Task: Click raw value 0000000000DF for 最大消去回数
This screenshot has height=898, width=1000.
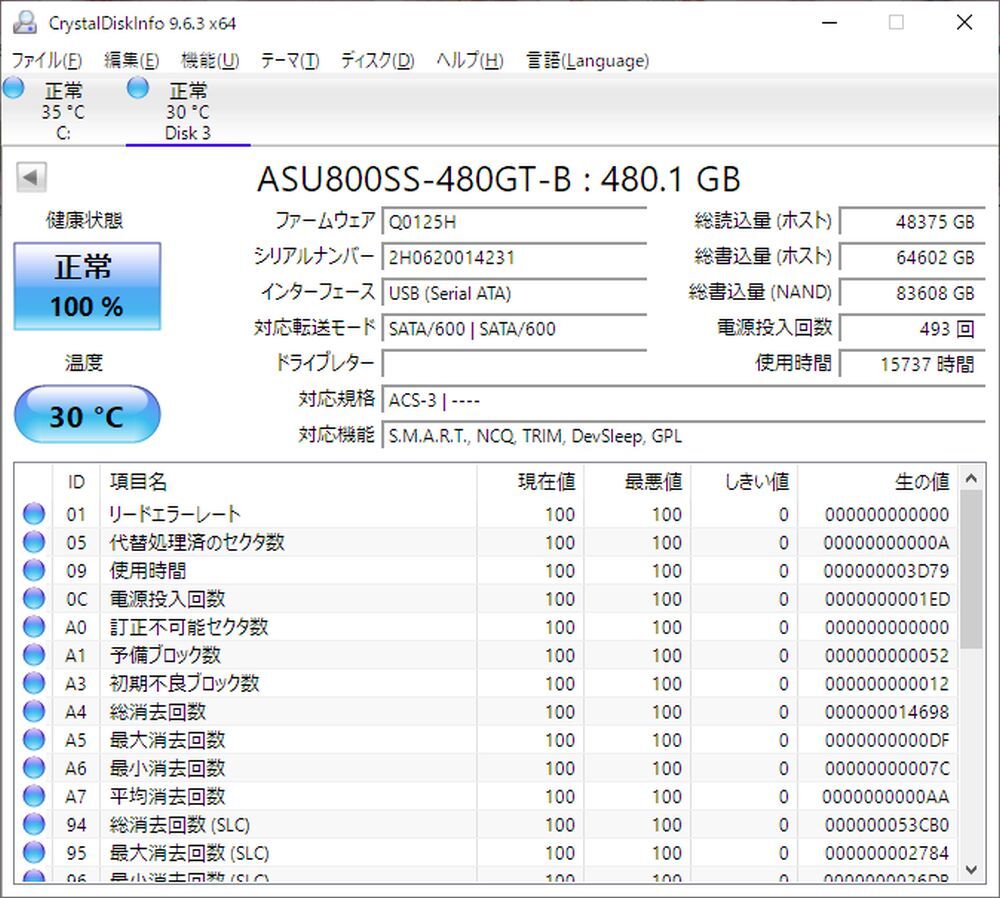Action: [x=886, y=740]
